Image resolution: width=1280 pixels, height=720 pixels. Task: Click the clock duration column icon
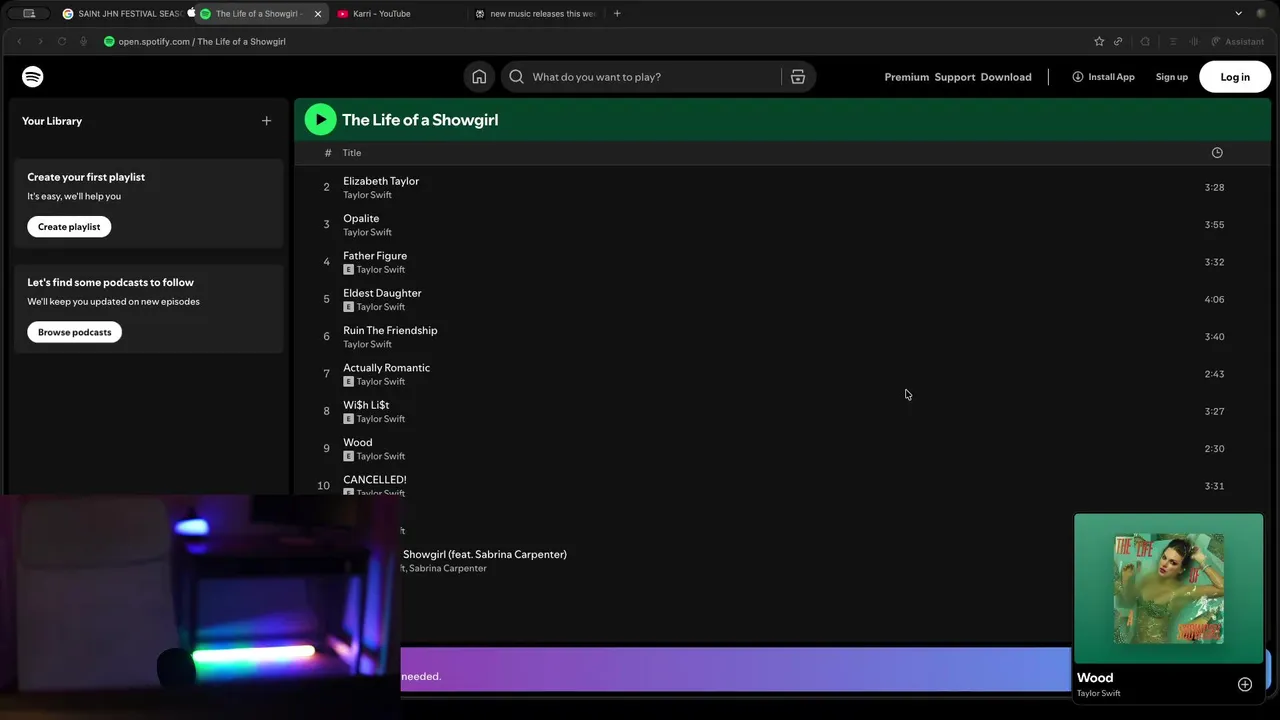1217,153
